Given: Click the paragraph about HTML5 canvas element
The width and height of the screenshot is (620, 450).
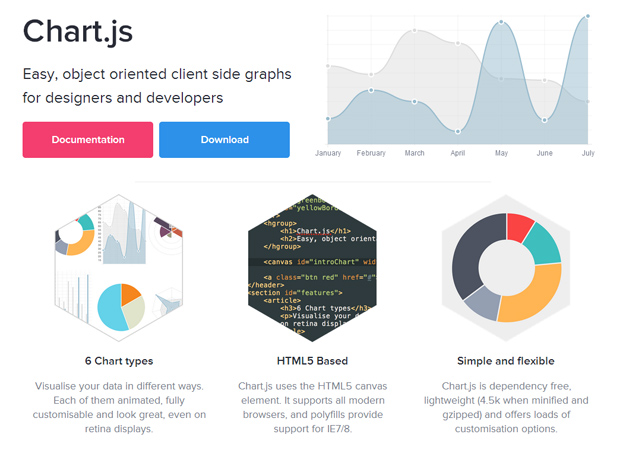Looking at the screenshot, I should (x=312, y=407).
